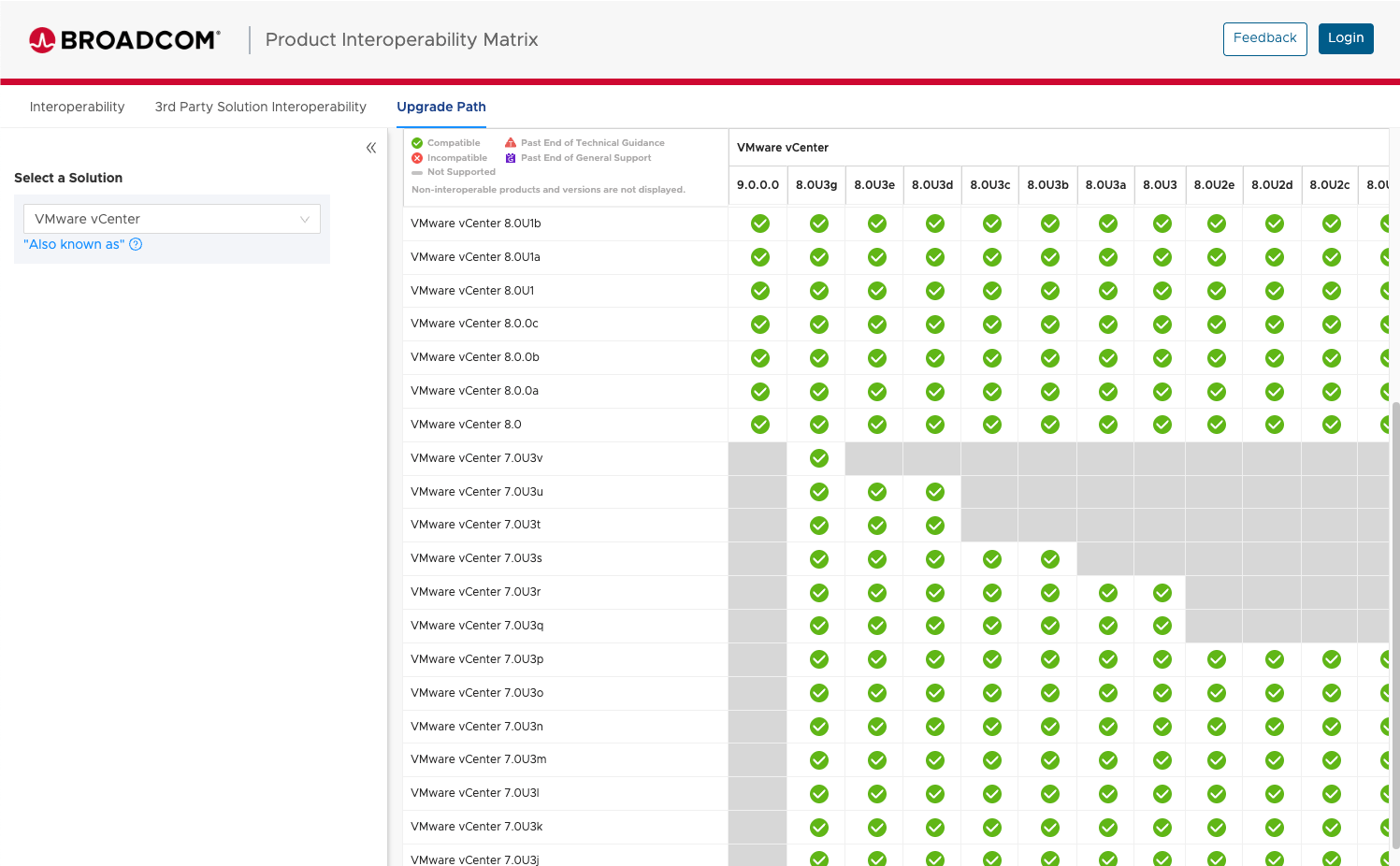Click the Login button
The height and width of the screenshot is (866, 1400).
[x=1346, y=38]
